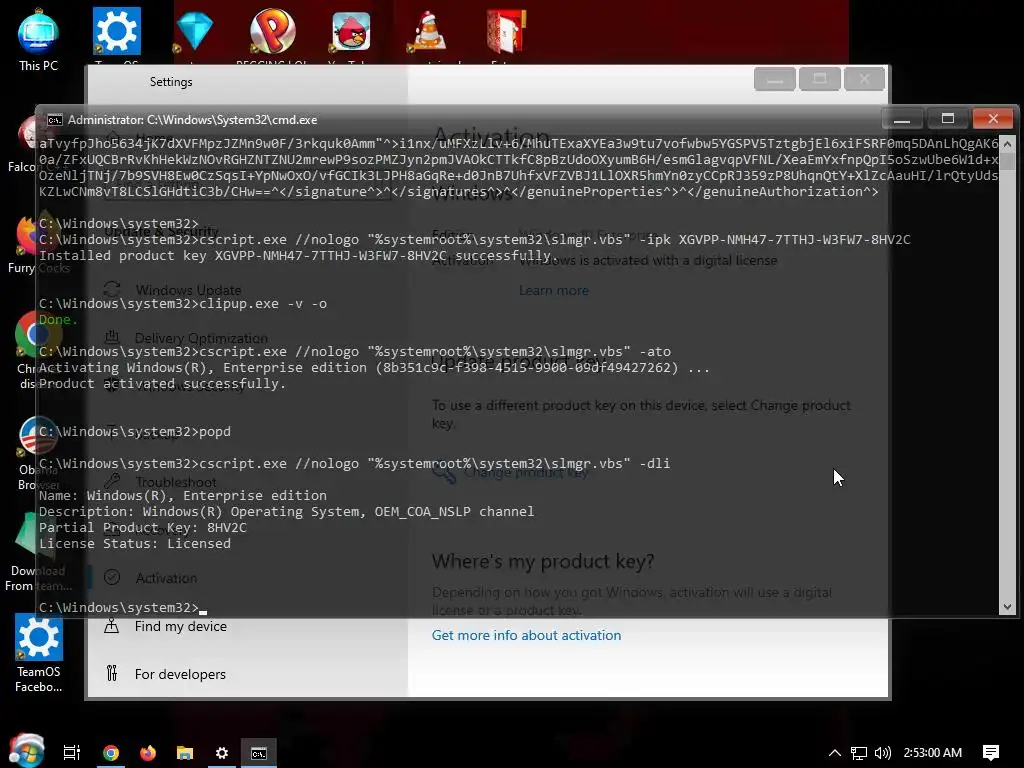Follow the Get more info about activation link

pos(526,635)
